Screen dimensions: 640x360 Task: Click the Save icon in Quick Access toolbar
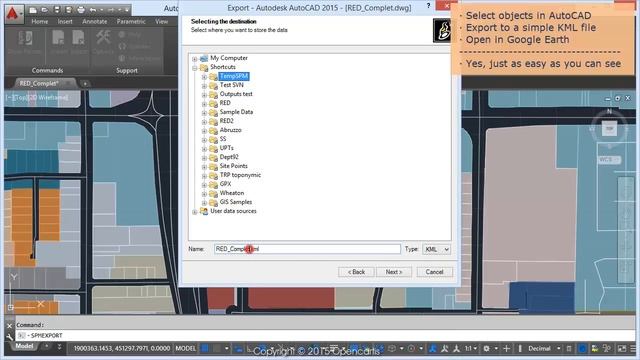57,9
